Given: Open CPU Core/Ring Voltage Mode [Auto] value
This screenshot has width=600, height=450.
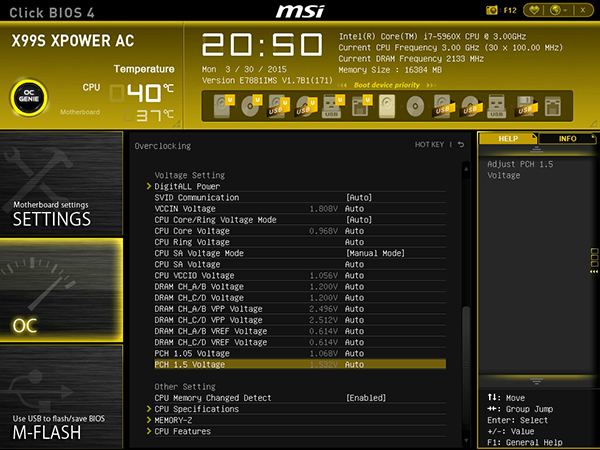Looking at the screenshot, I should pyautogui.click(x=359, y=220).
